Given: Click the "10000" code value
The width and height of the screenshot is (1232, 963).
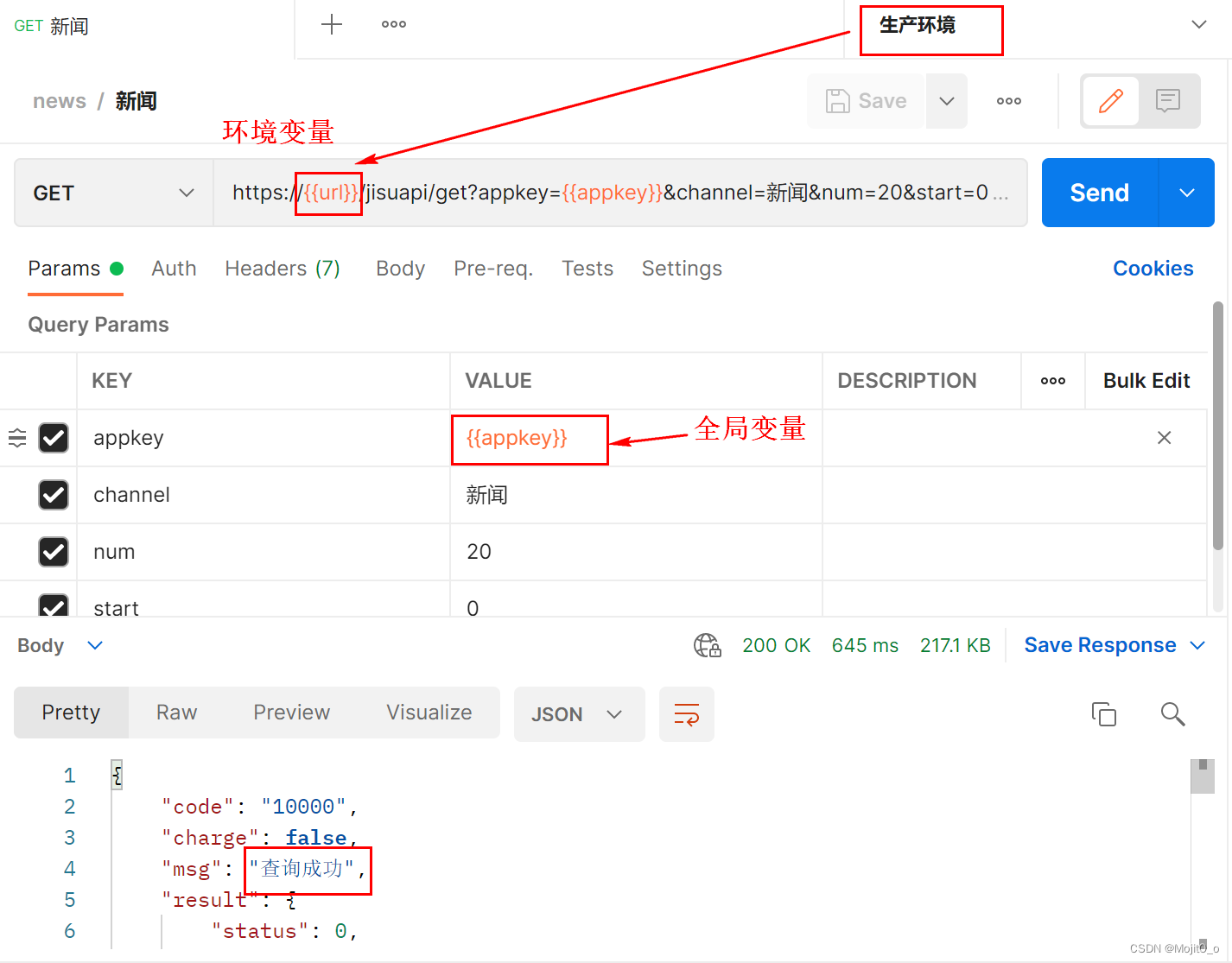Looking at the screenshot, I should pyautogui.click(x=303, y=807).
